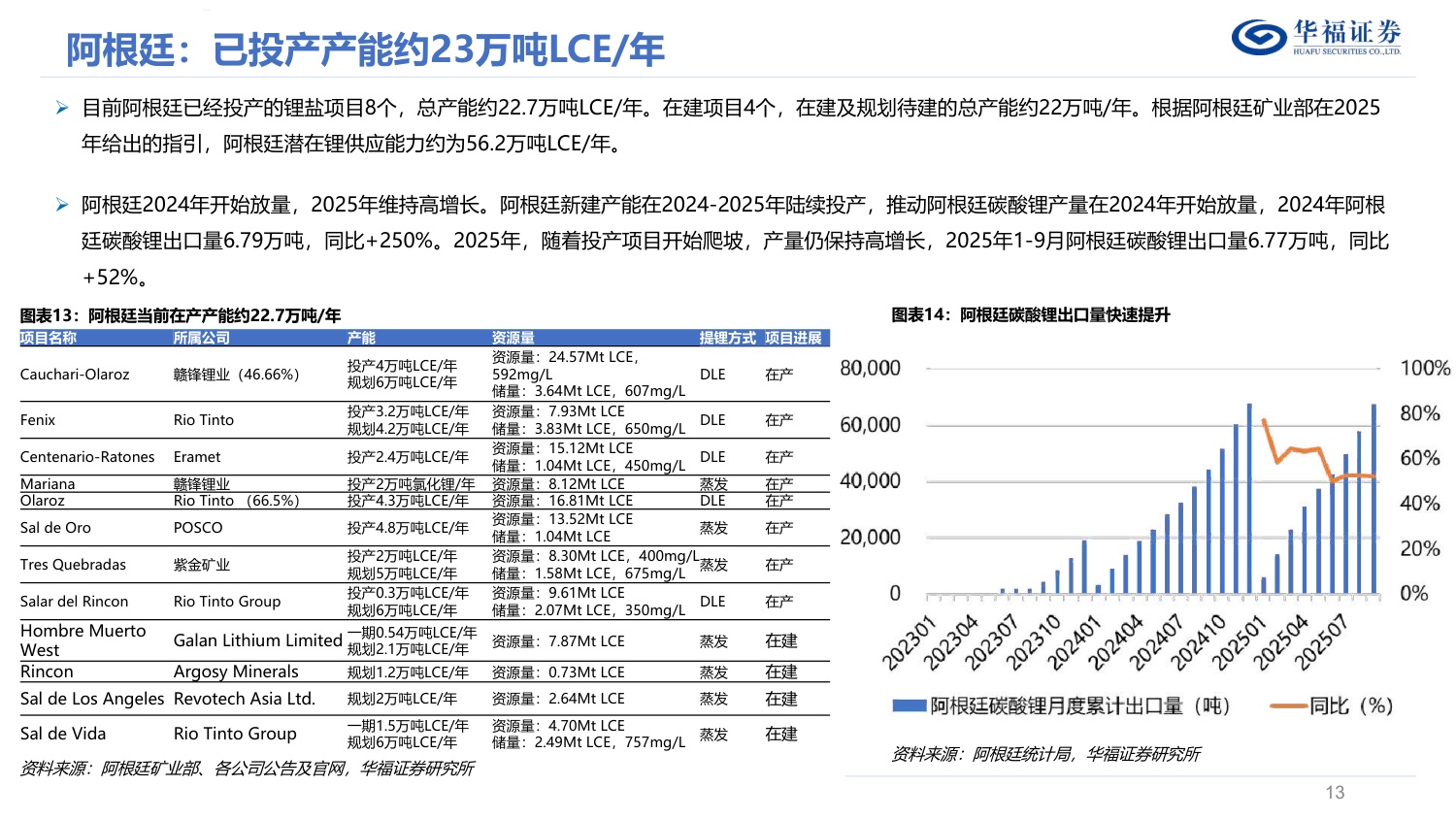Click the Mariana project name

tap(48, 484)
